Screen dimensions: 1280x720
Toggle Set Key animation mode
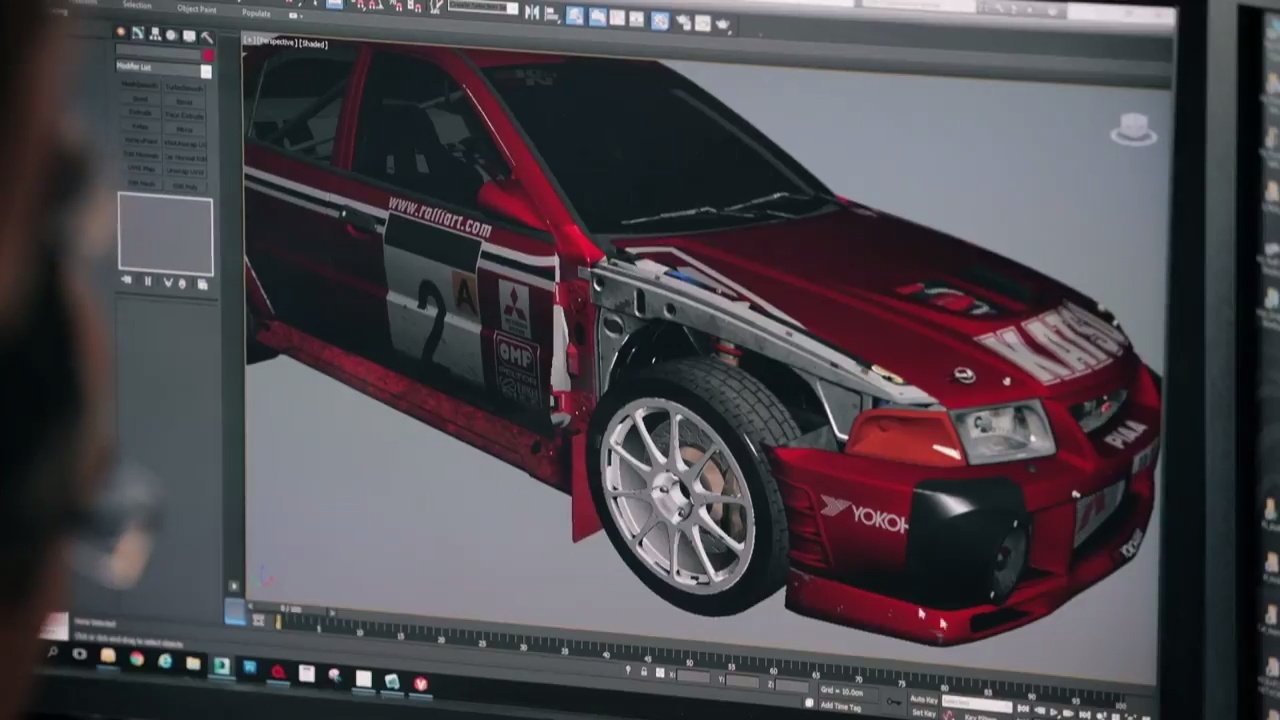pos(924,712)
